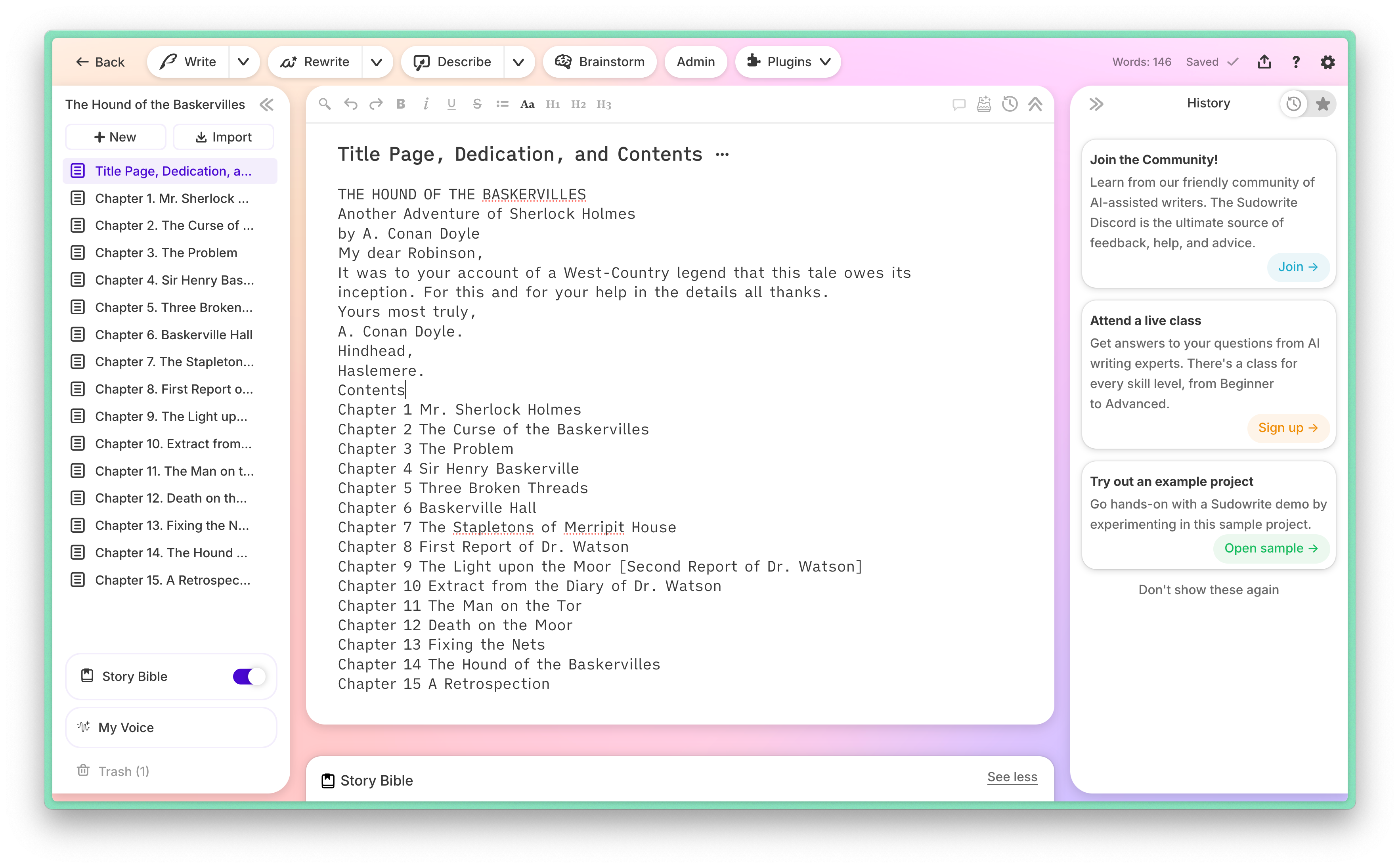Click the undo arrow icon
Screen dimensions: 1400x868
[x=350, y=104]
